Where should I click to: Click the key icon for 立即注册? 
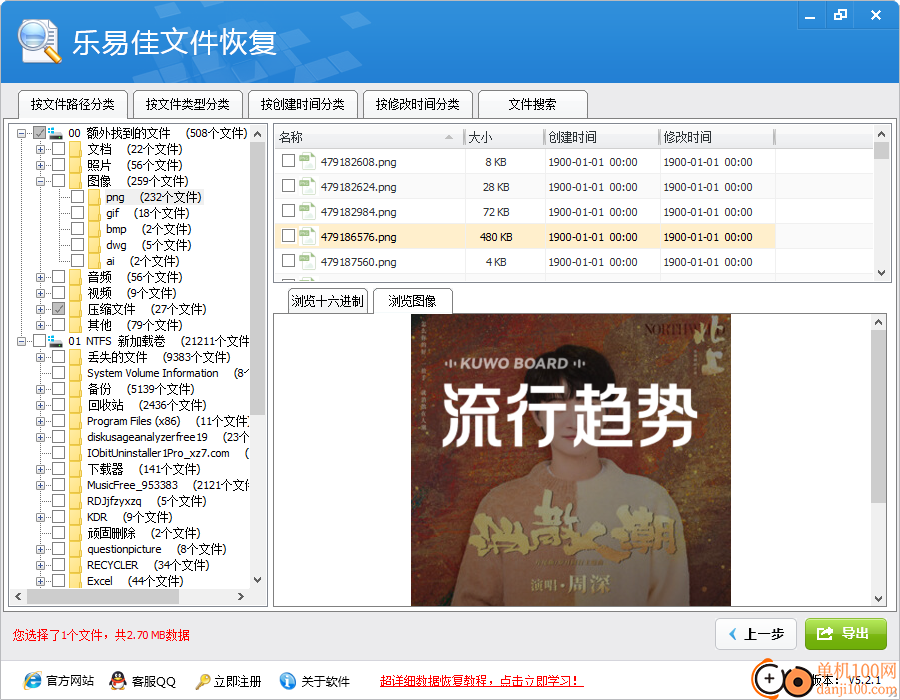[203, 681]
